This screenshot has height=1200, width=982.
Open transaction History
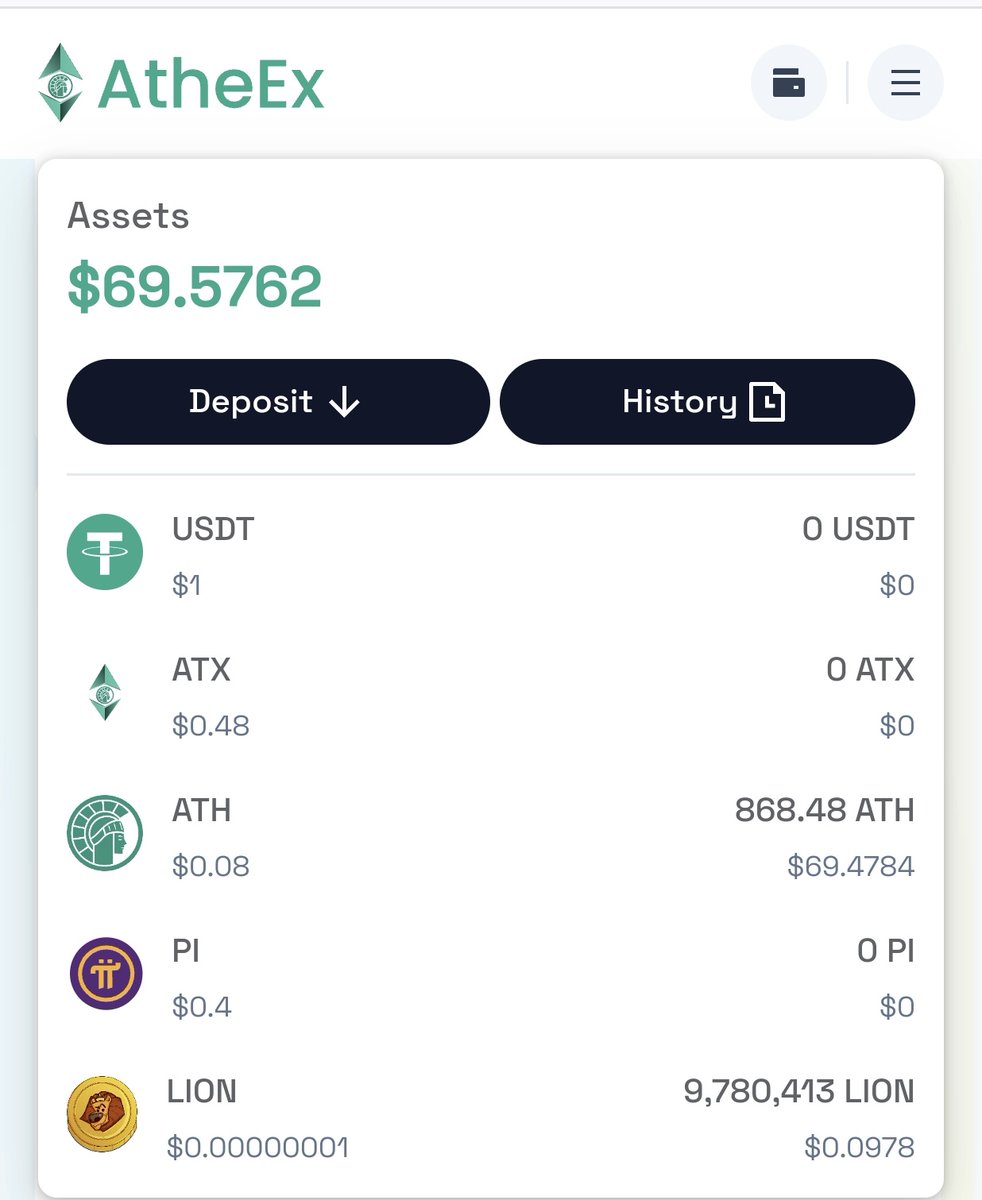[x=707, y=402]
